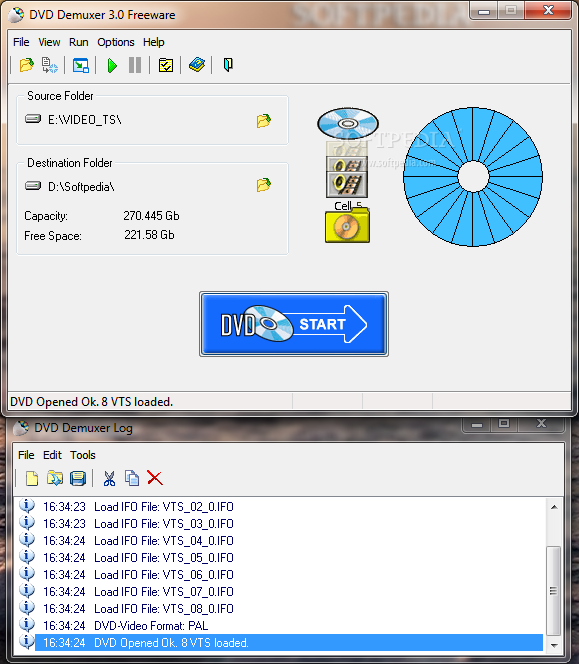Screen dimensions: 579x664
Task: Select log row DVD-Video Format: PAL
Action: pos(289,625)
